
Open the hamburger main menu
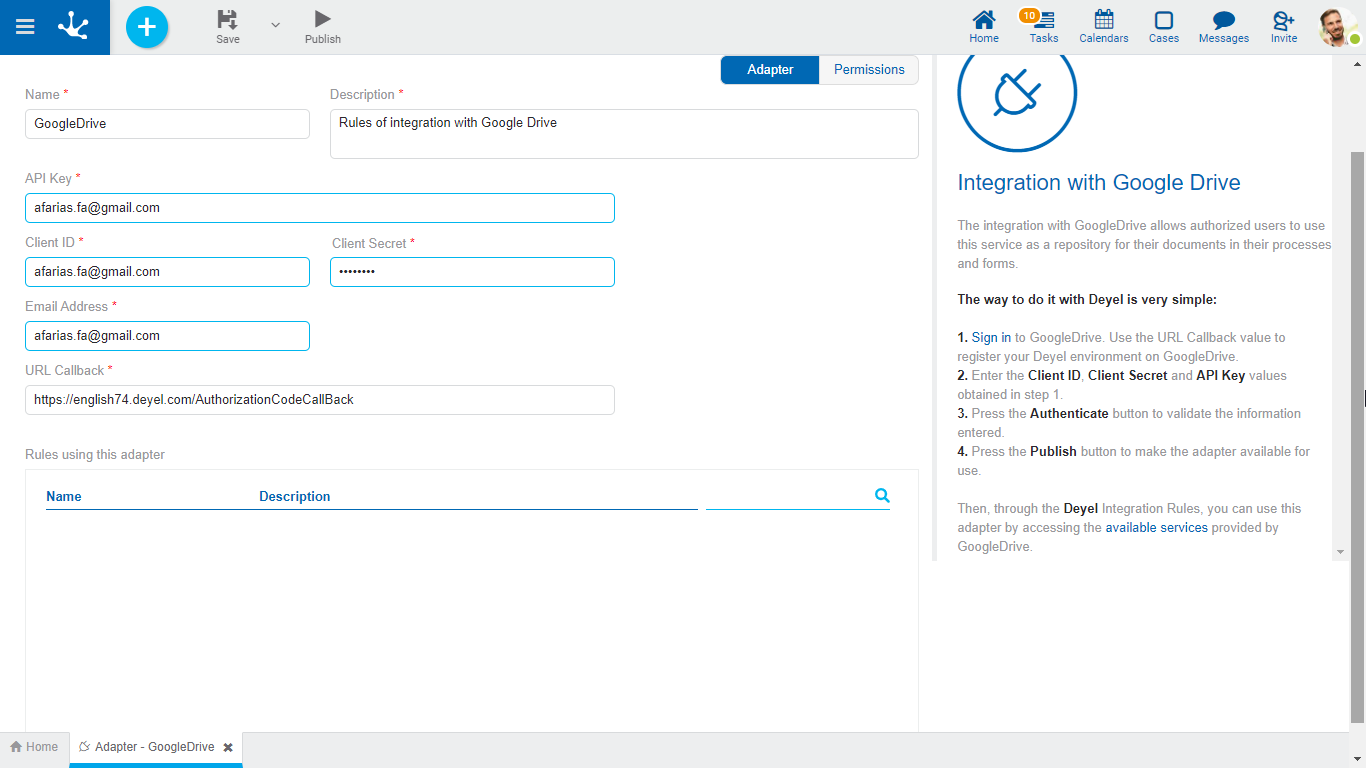tap(25, 27)
